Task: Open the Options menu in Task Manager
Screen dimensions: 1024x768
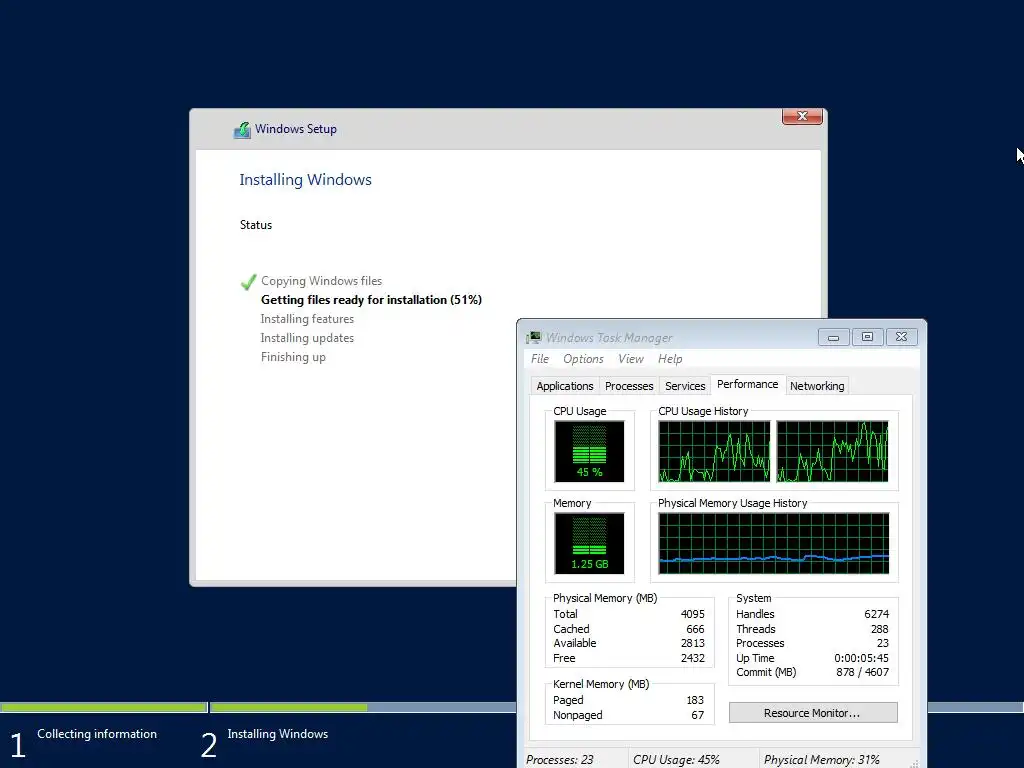Action: click(x=583, y=359)
